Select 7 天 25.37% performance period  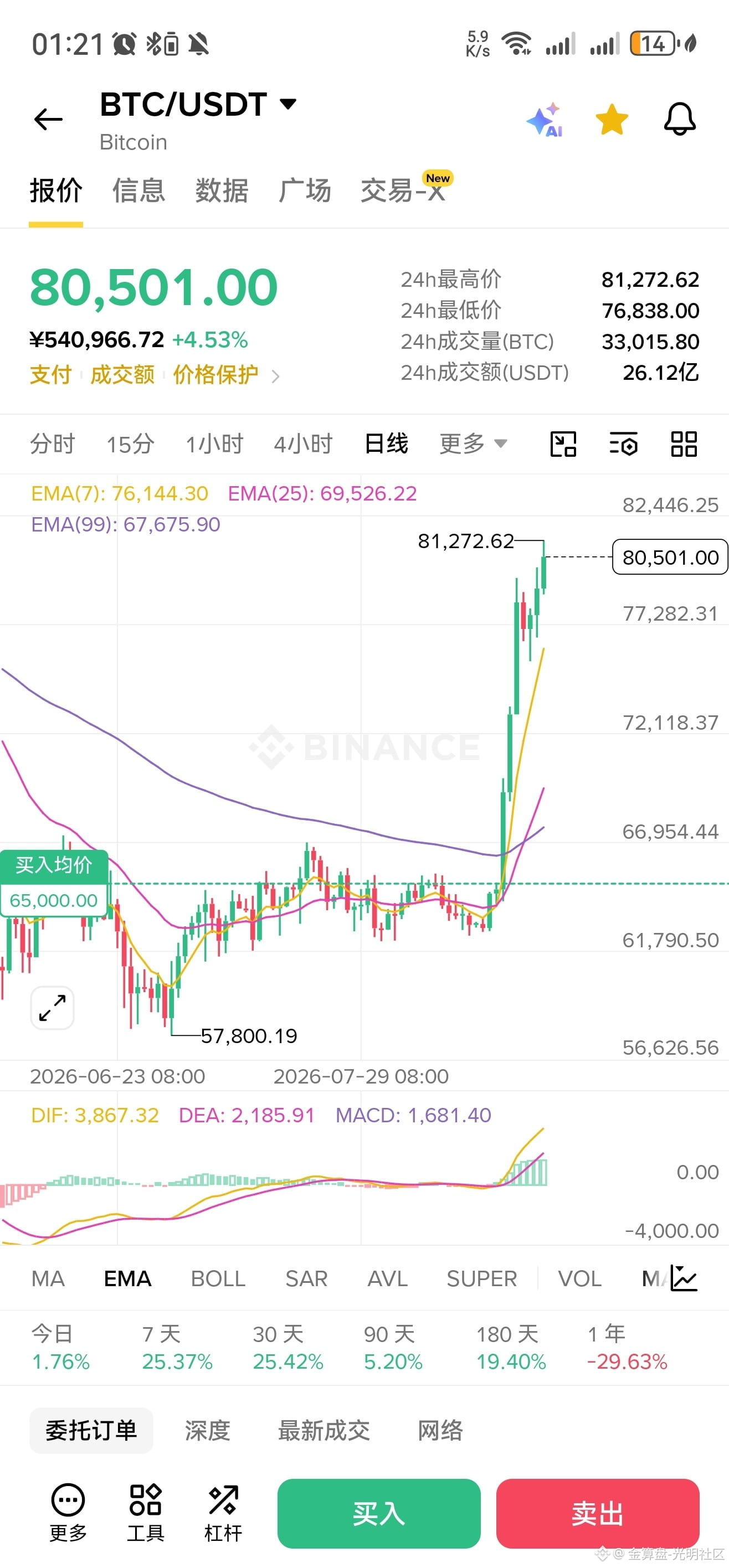pos(177,1348)
